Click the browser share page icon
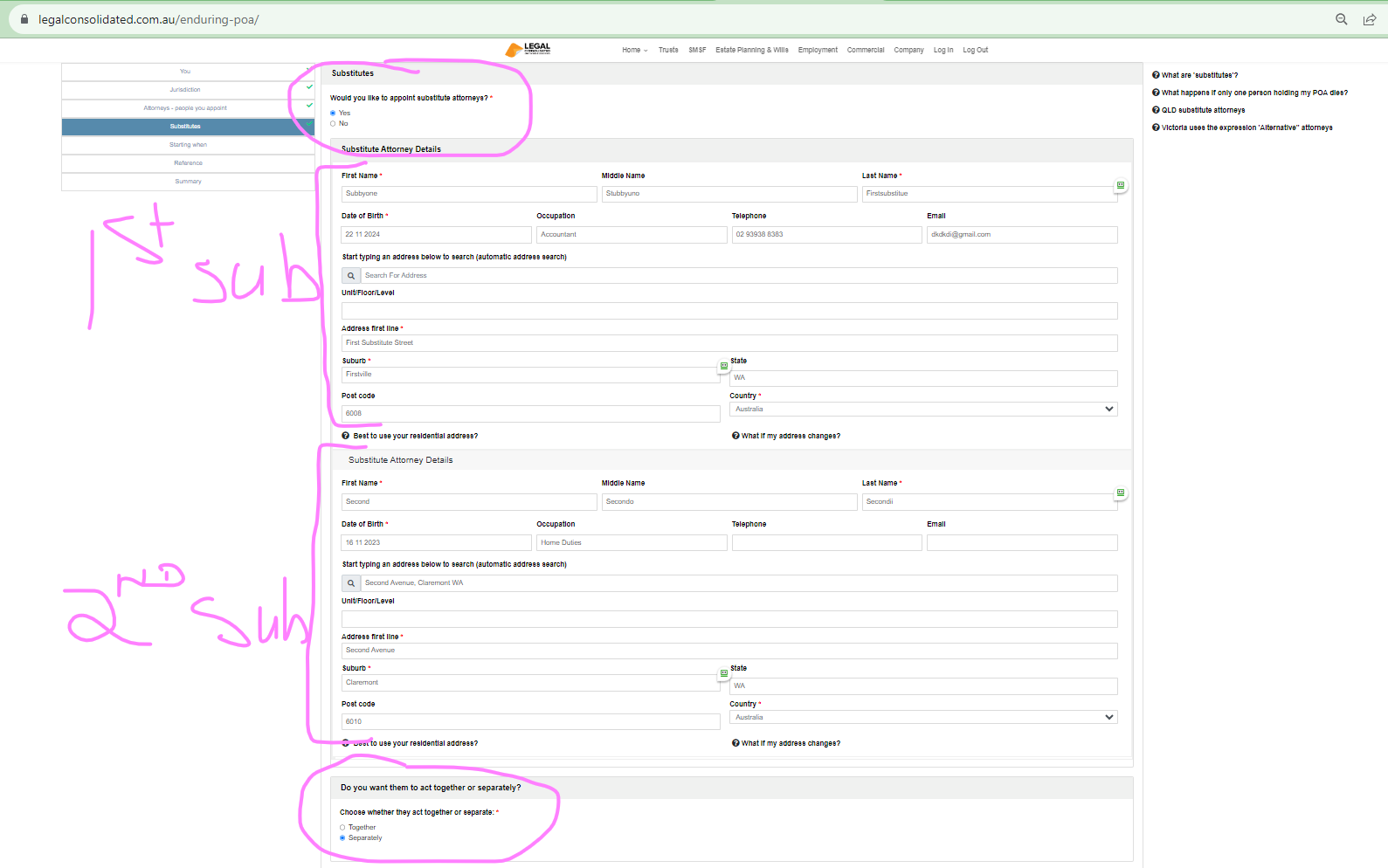The image size is (1388, 868). point(1370,19)
